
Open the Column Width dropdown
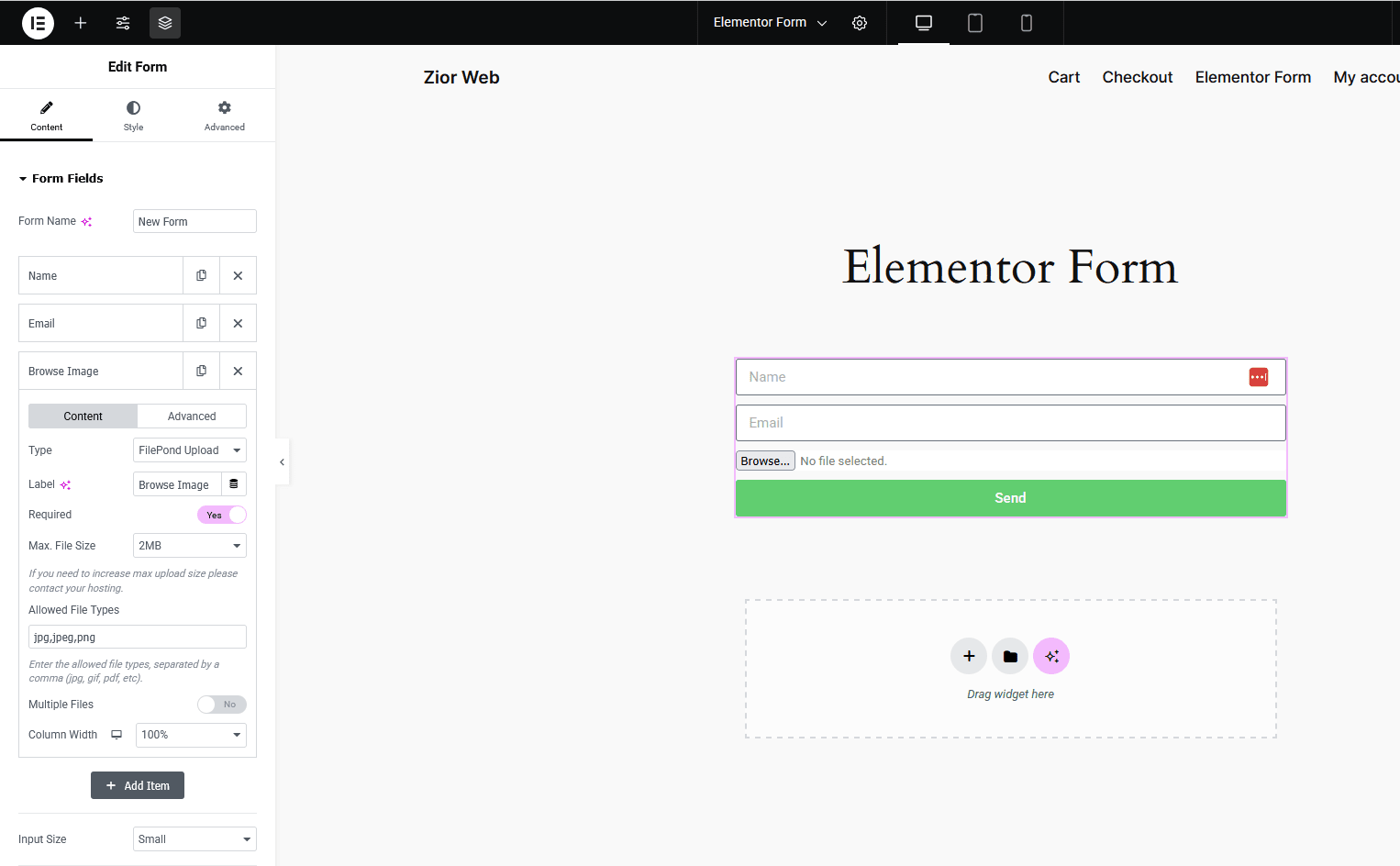coord(191,735)
